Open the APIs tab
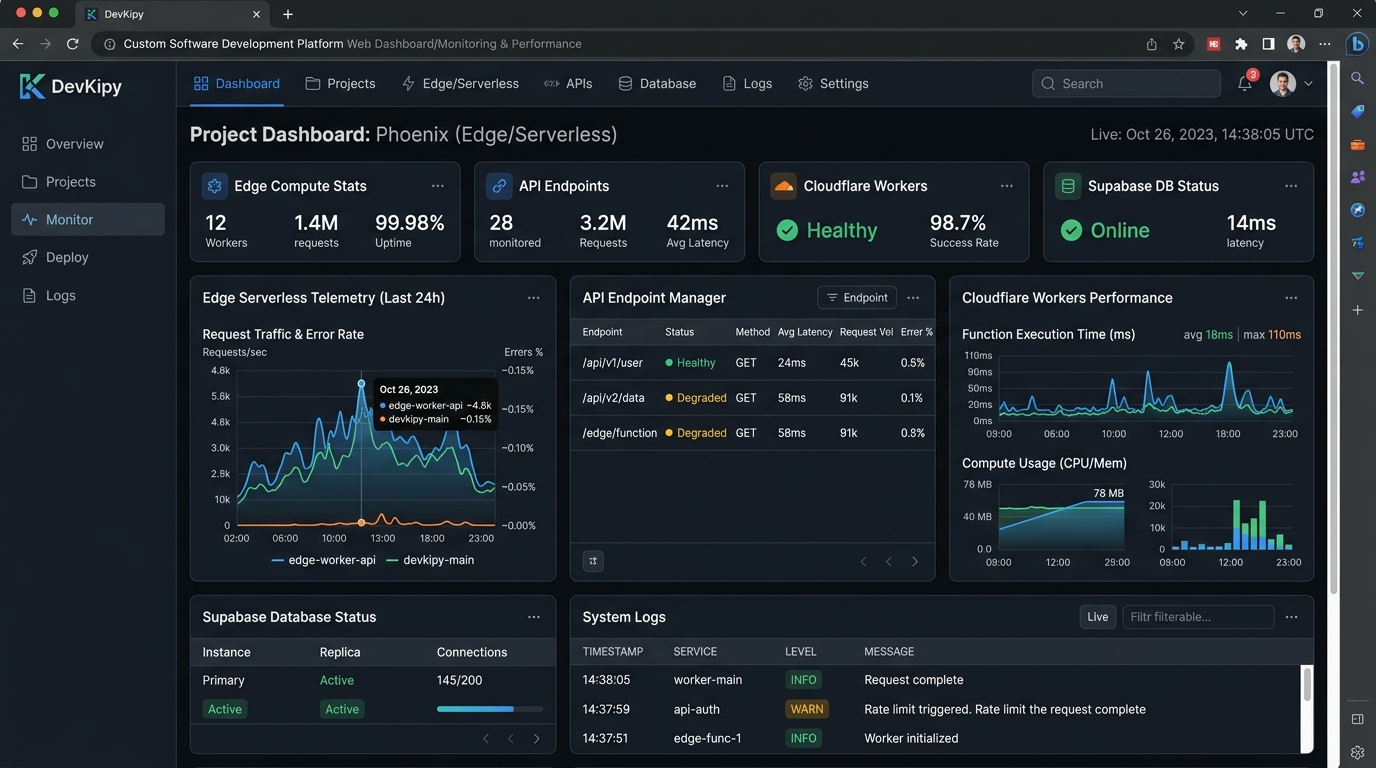The width and height of the screenshot is (1376, 768). click(x=568, y=84)
